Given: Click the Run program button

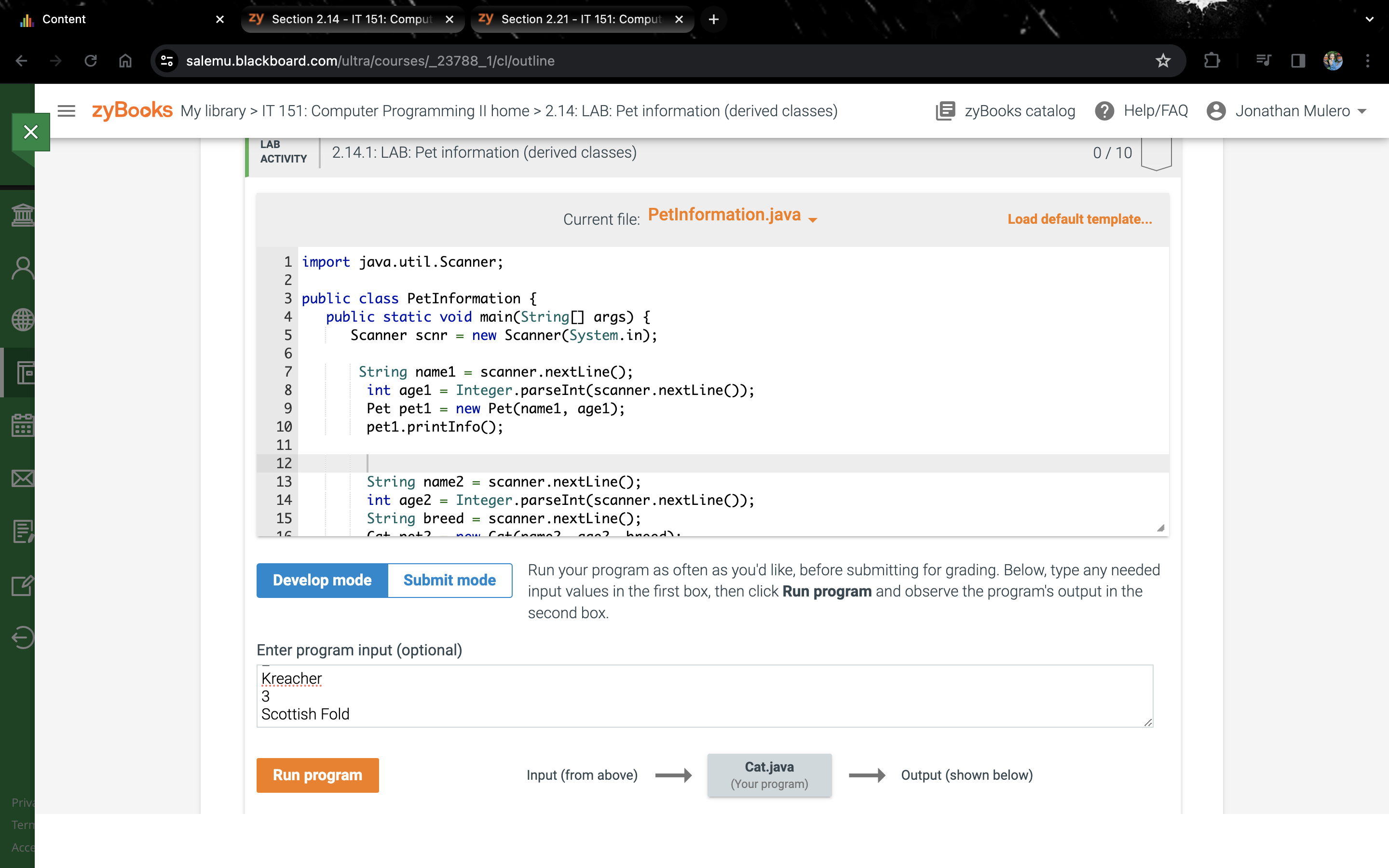Looking at the screenshot, I should (x=317, y=774).
